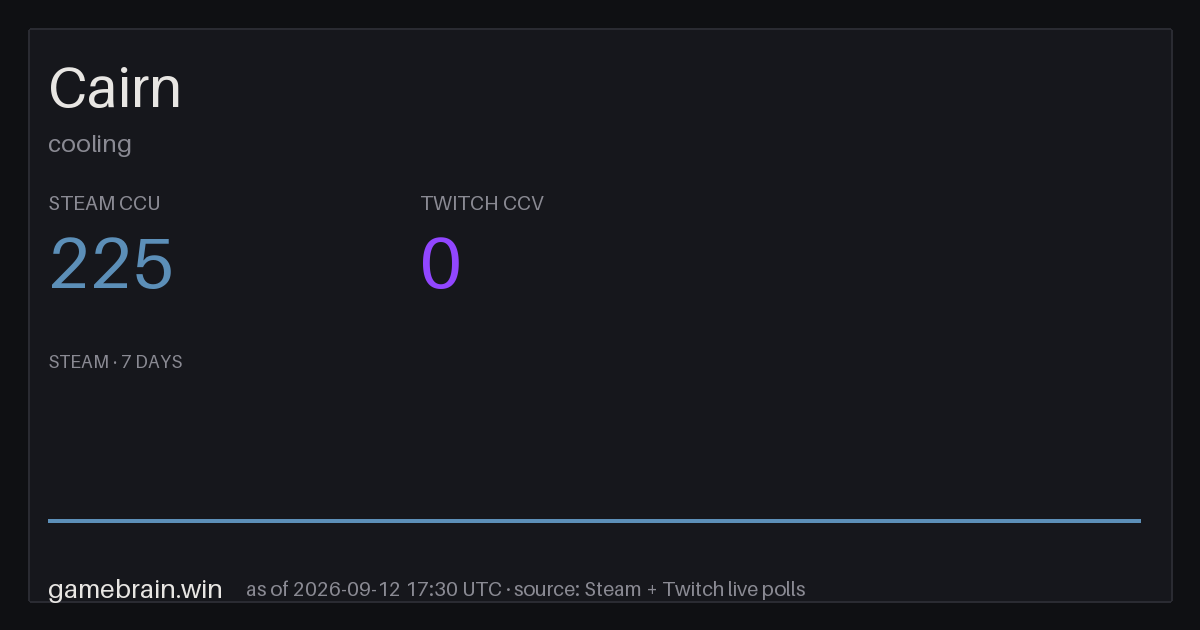Click empty chart area above the sparkline

point(594,445)
